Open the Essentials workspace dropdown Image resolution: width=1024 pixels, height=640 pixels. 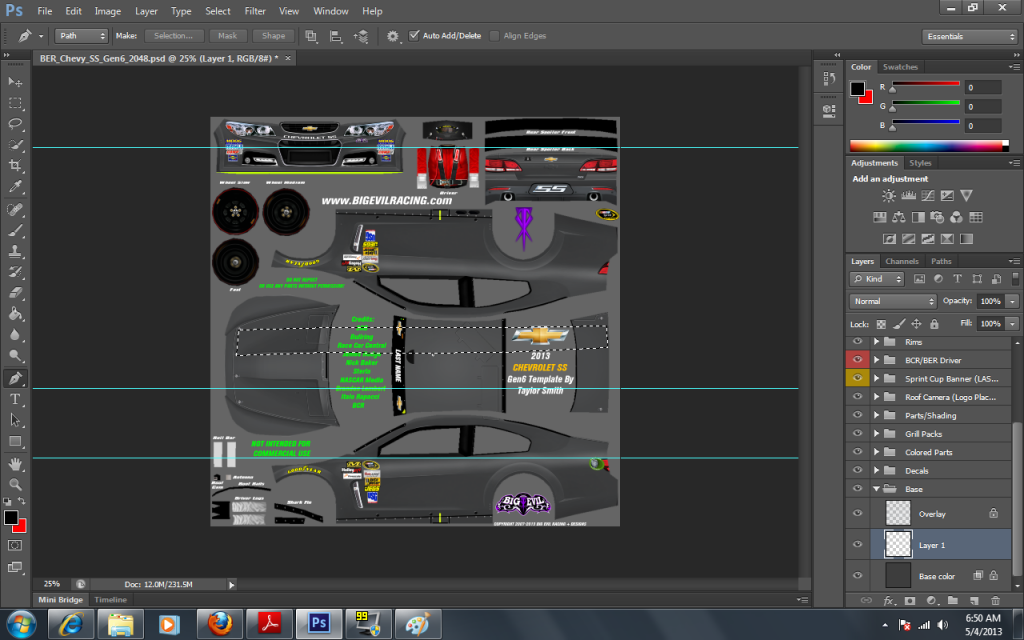click(970, 37)
